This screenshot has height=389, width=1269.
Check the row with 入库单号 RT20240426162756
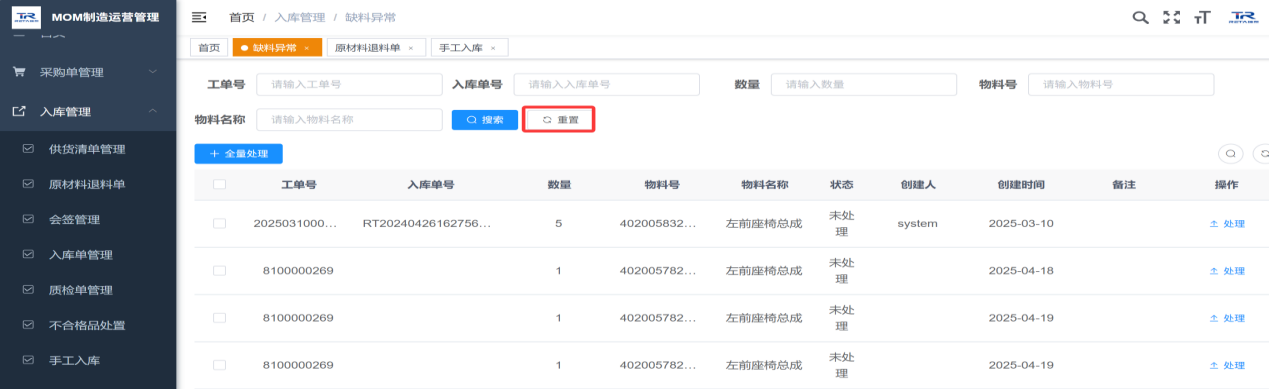pyautogui.click(x=220, y=224)
